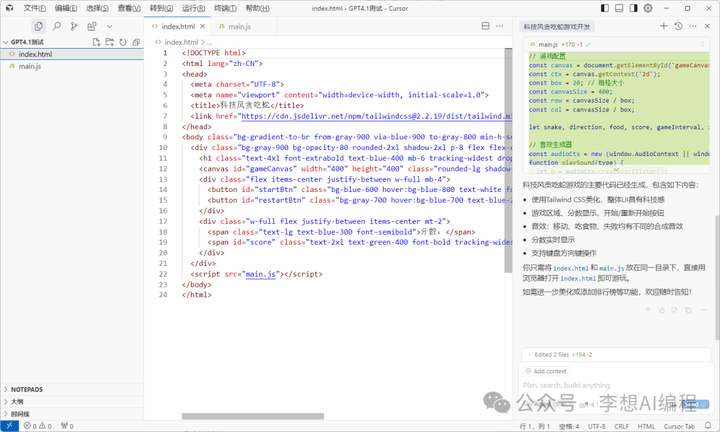Close the AI chat panel
Image resolution: width=720 pixels, height=432 pixels.
click(x=707, y=26)
